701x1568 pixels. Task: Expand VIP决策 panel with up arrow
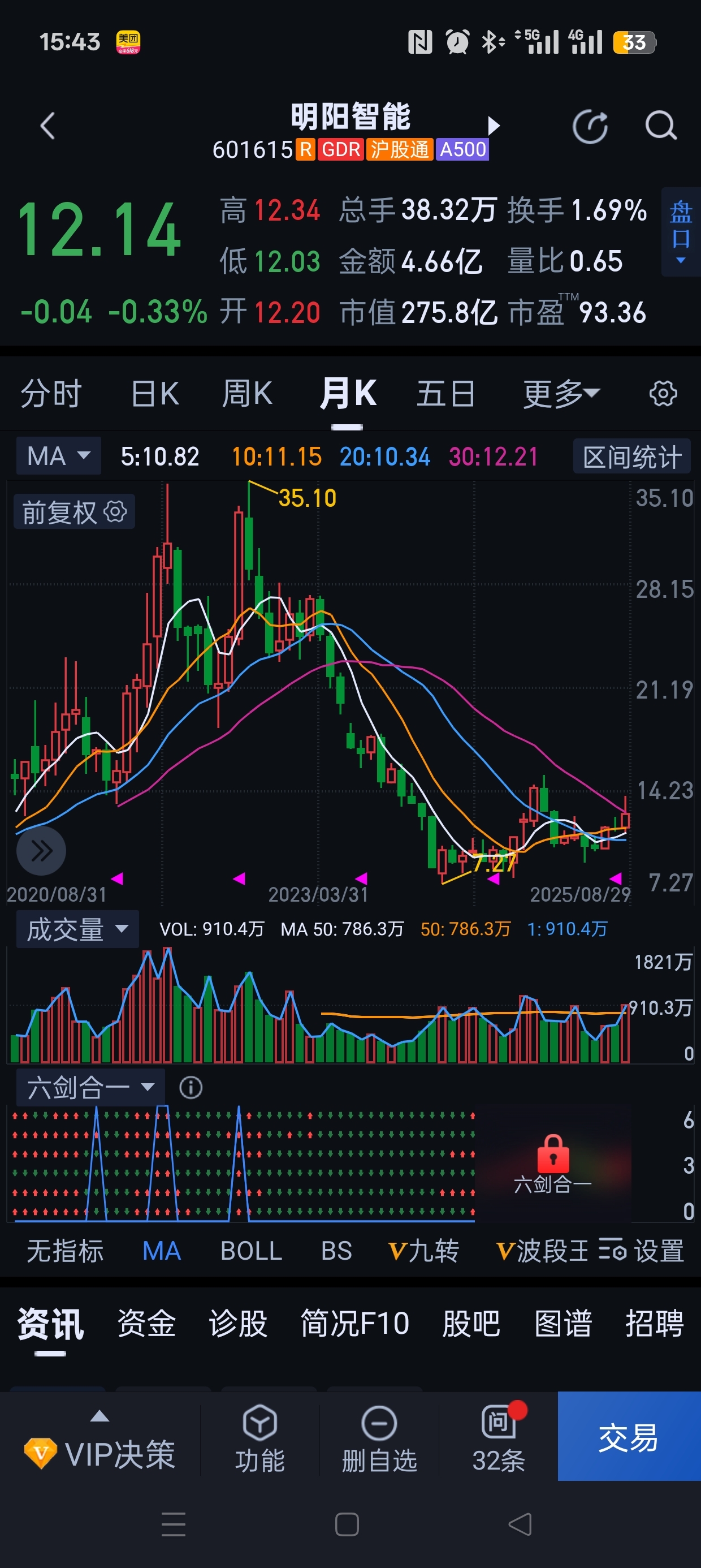pos(100,1416)
